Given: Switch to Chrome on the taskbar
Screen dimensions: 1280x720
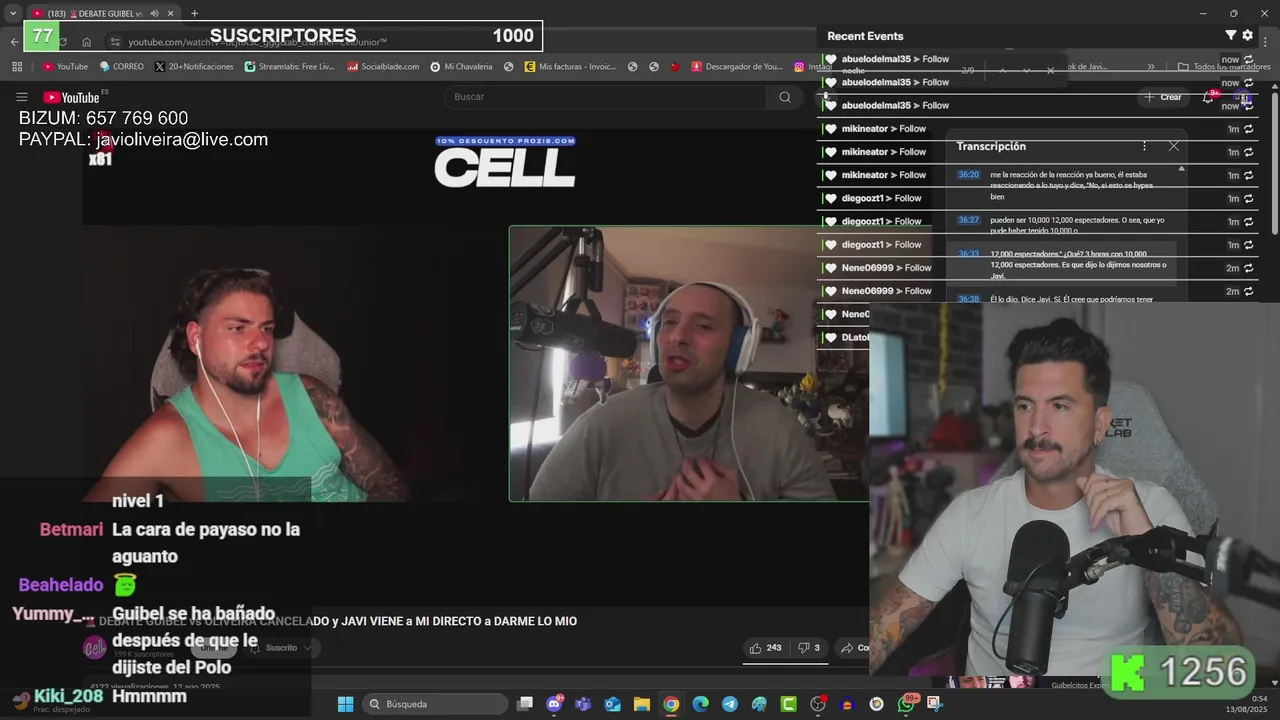Looking at the screenshot, I should click(x=671, y=704).
